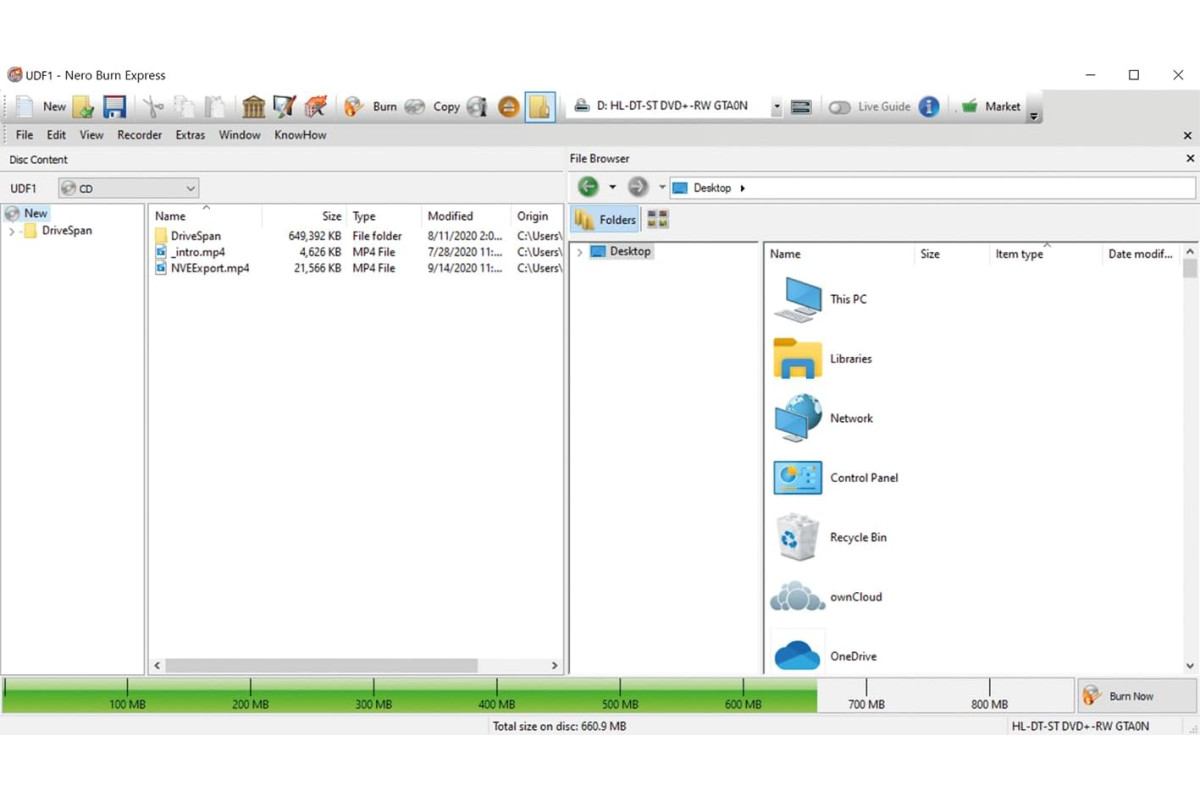The width and height of the screenshot is (1200, 800).
Task: Click the orange eject disc icon
Action: coord(508,106)
